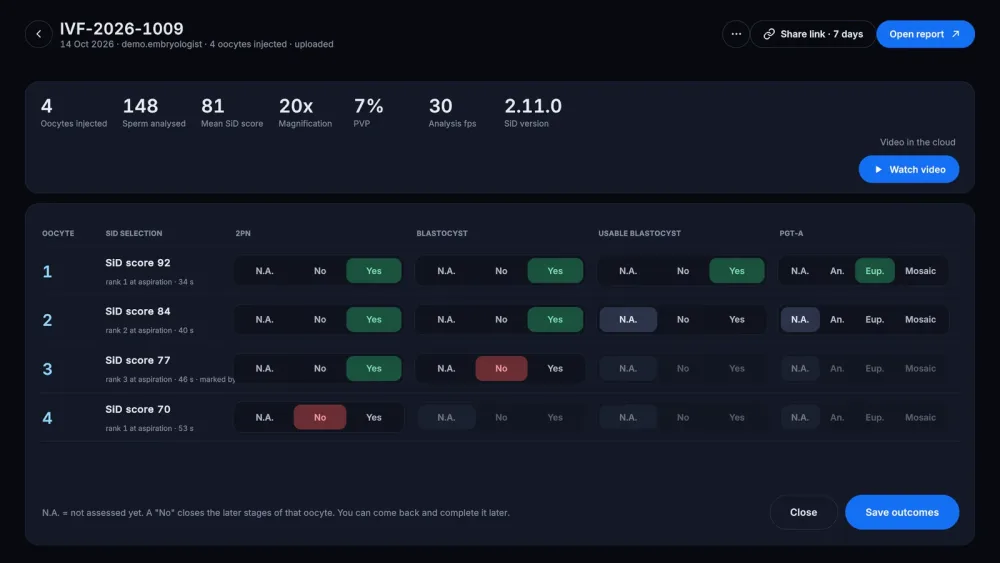
Task: Click the 20x Magnification statistic
Action: coord(305,112)
